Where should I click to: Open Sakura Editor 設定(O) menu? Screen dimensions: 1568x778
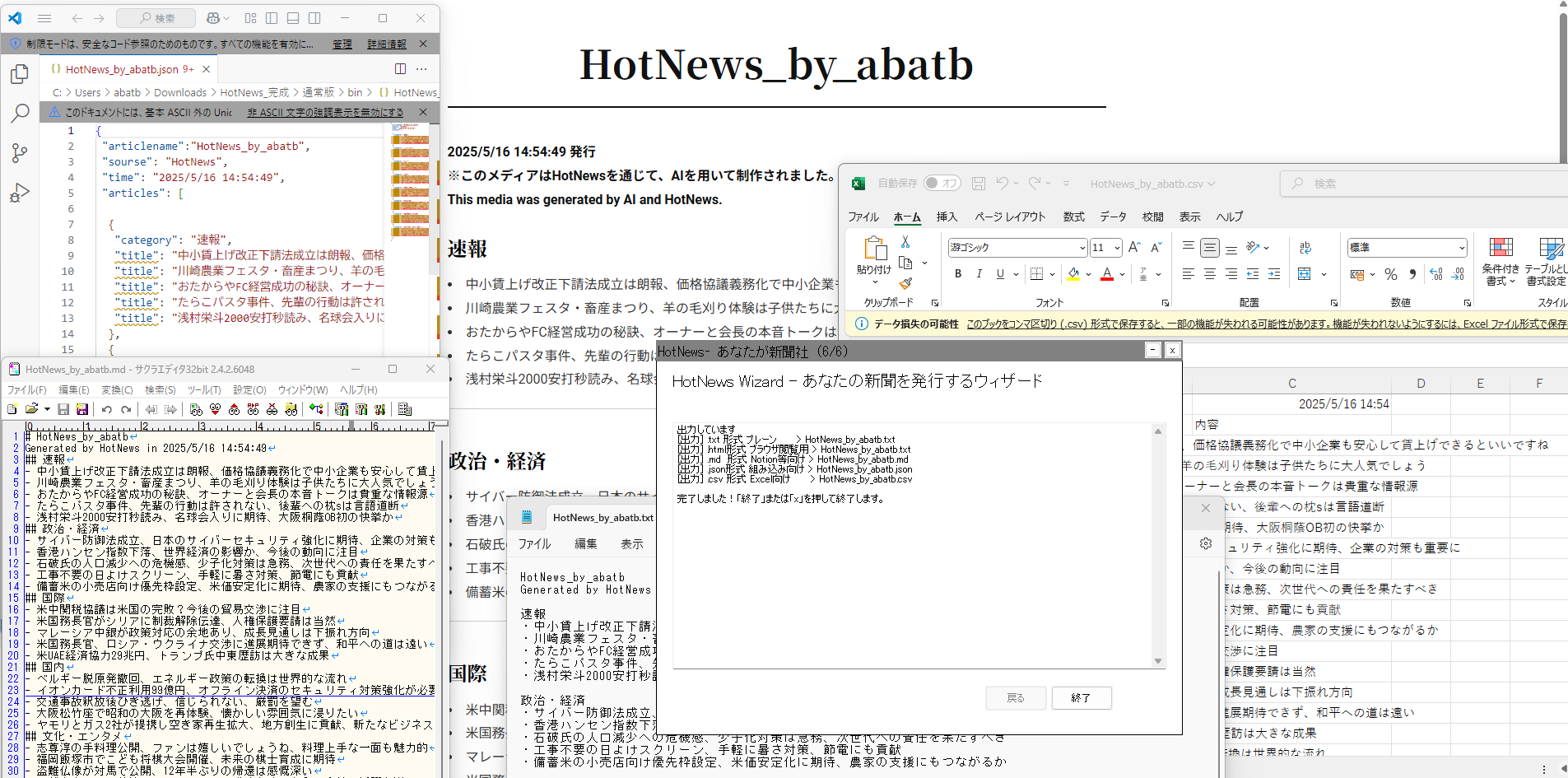point(249,389)
